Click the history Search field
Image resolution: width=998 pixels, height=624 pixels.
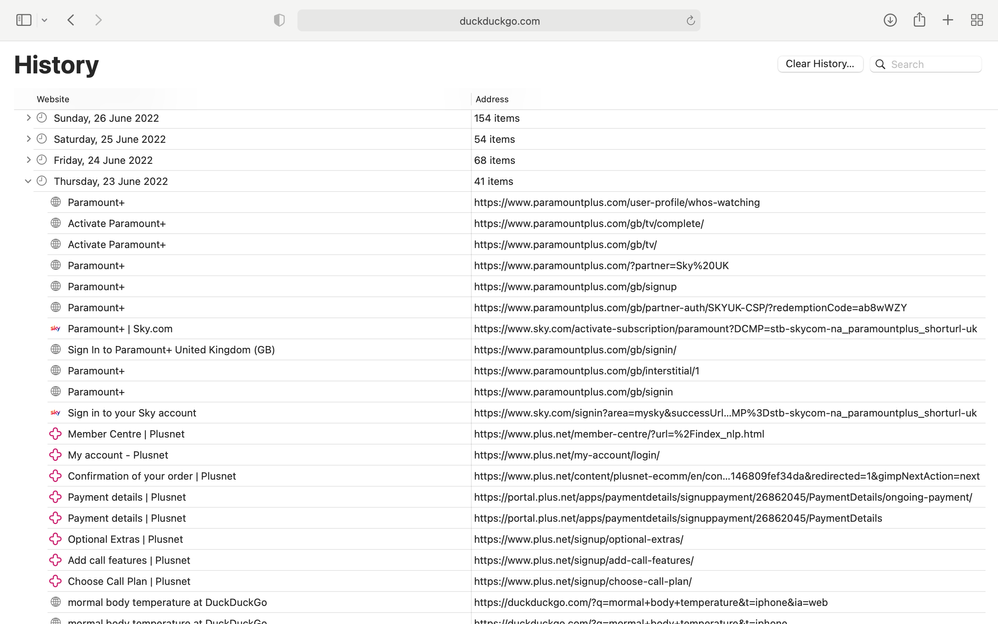coord(930,63)
